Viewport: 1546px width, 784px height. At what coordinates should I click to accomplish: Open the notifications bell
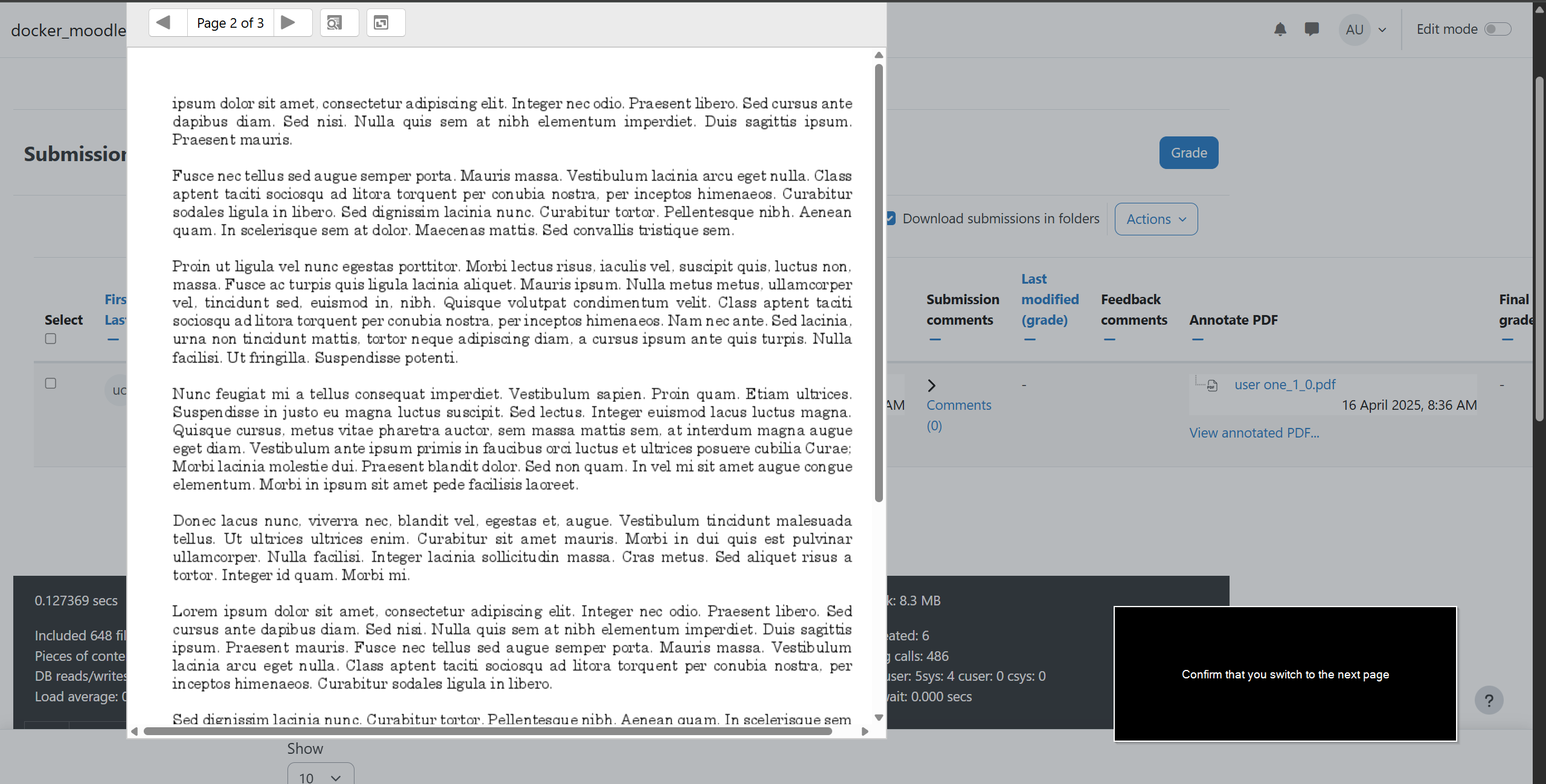tap(1280, 30)
